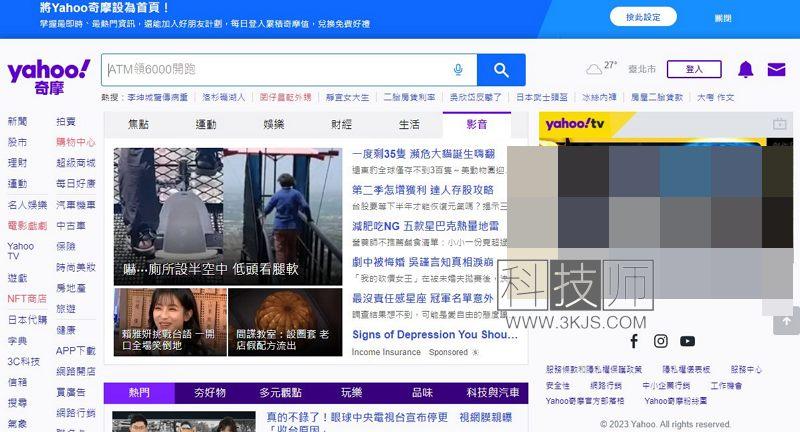Open the mail envelope icon
Screen dimensions: 800x432
(776, 69)
